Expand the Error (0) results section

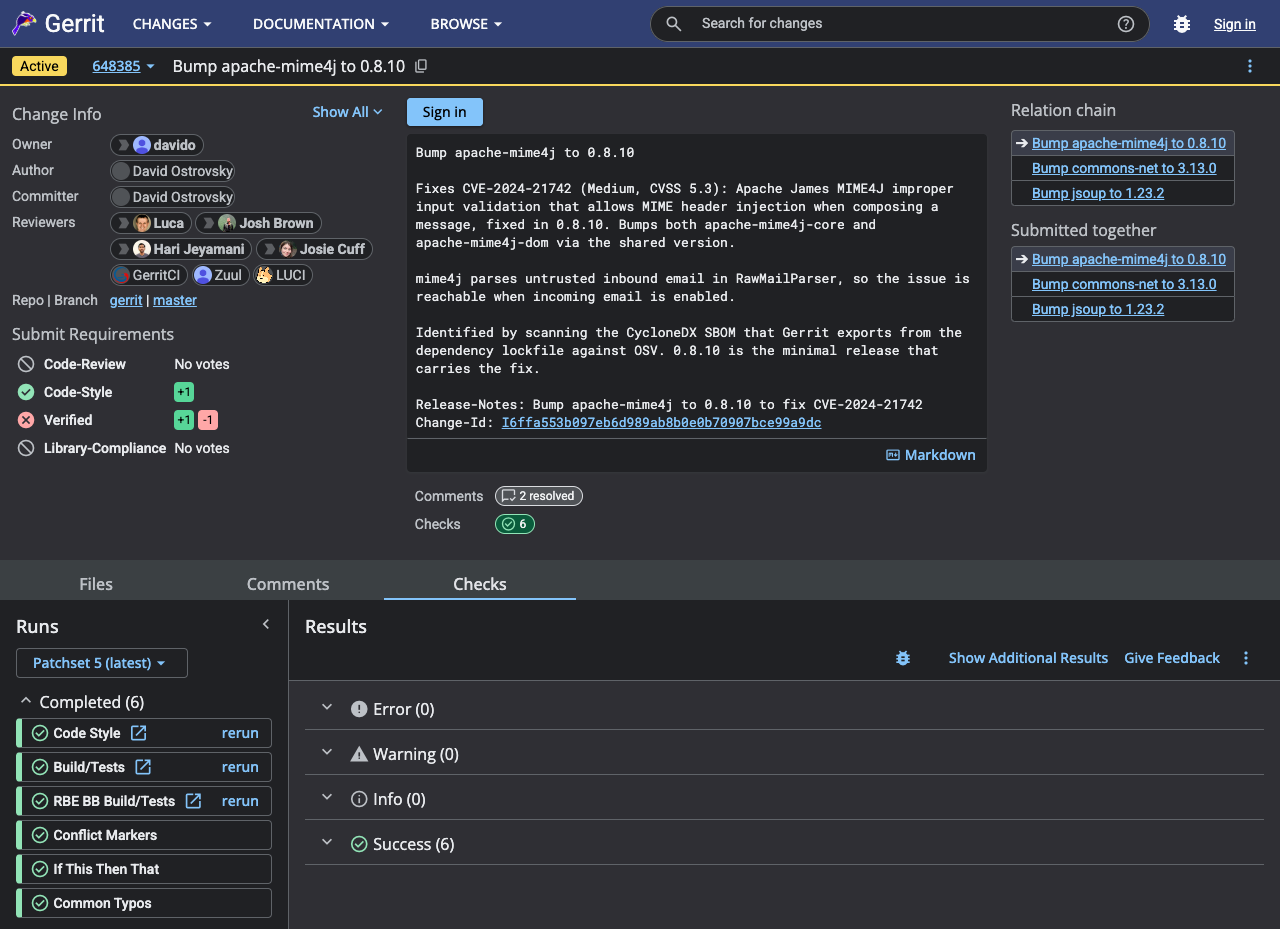[327, 708]
